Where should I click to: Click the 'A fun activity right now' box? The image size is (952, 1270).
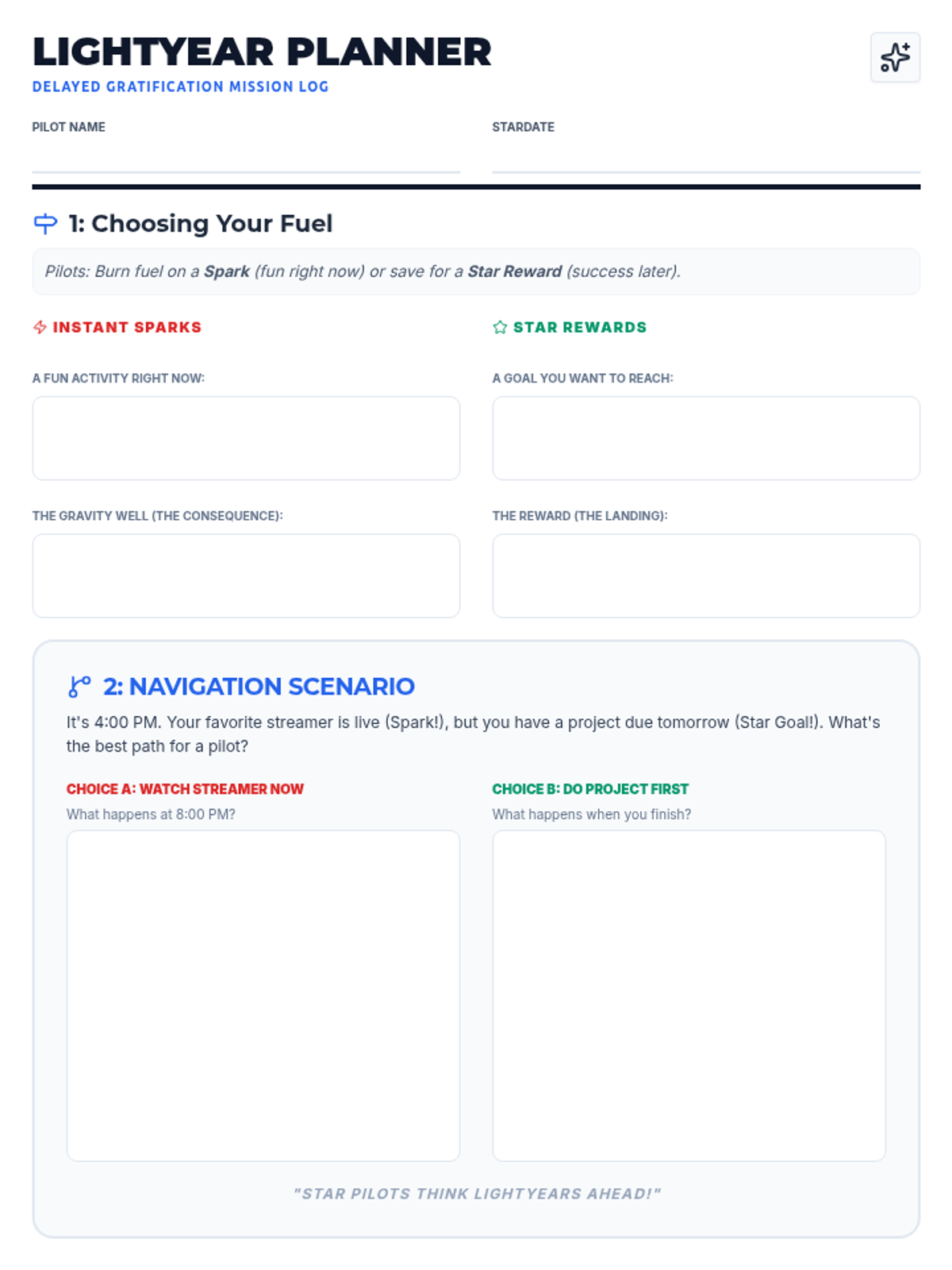click(x=246, y=438)
